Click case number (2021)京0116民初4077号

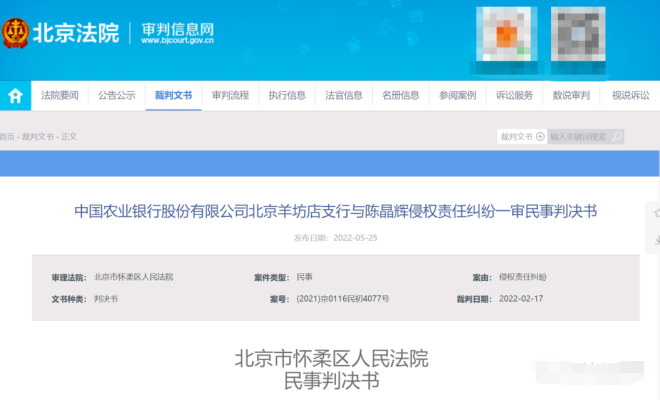coord(343,299)
